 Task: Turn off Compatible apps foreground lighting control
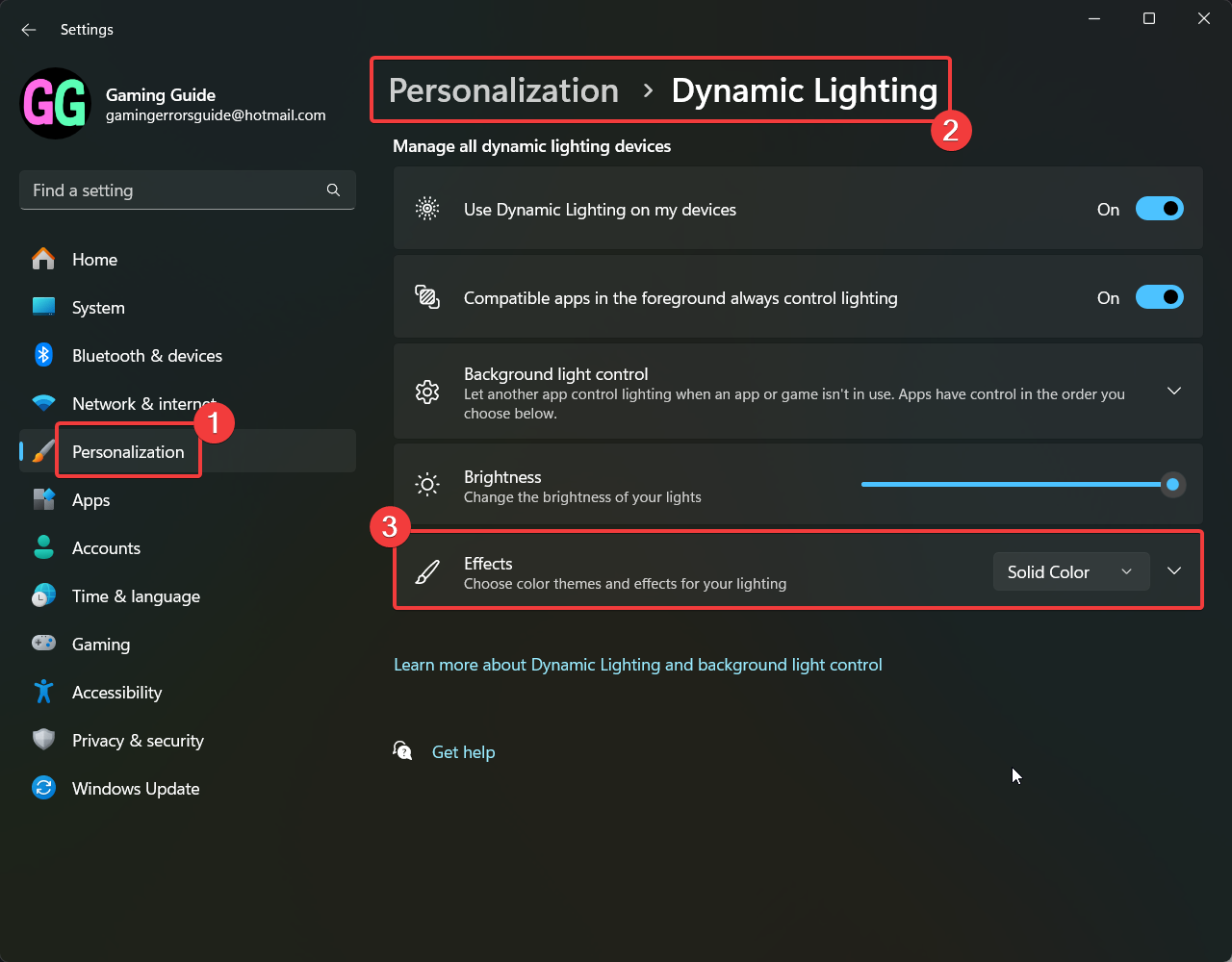(1160, 297)
